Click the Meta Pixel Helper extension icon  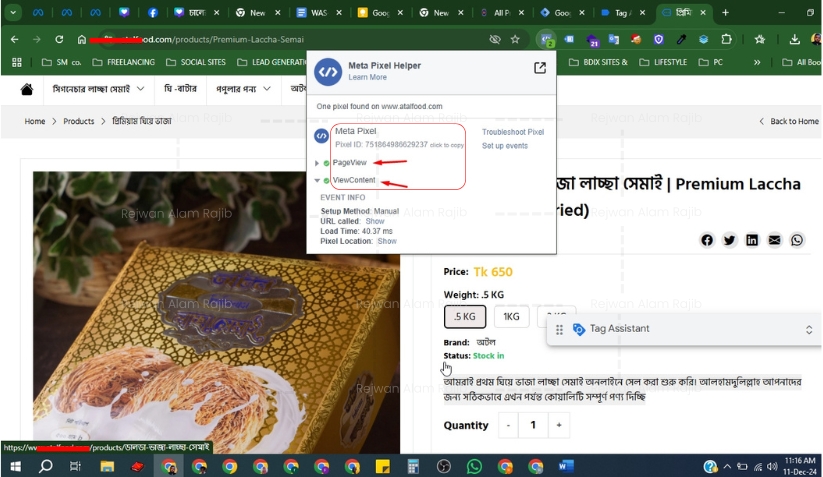(x=546, y=39)
